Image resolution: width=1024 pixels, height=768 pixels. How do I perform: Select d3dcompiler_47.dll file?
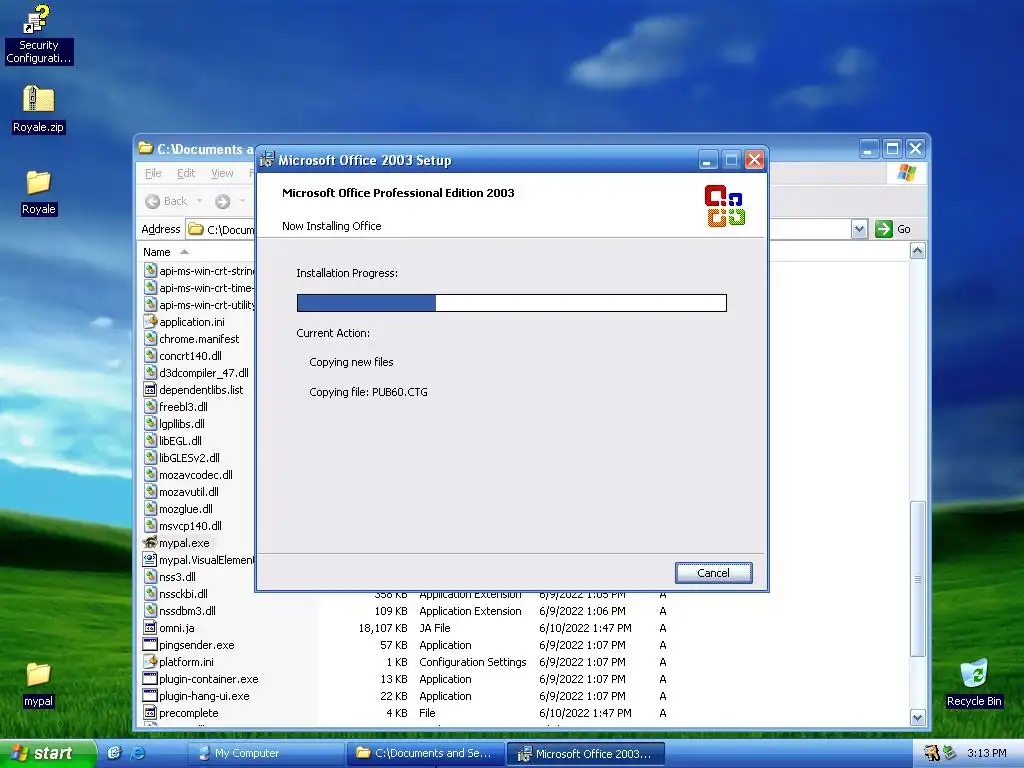[x=196, y=373]
